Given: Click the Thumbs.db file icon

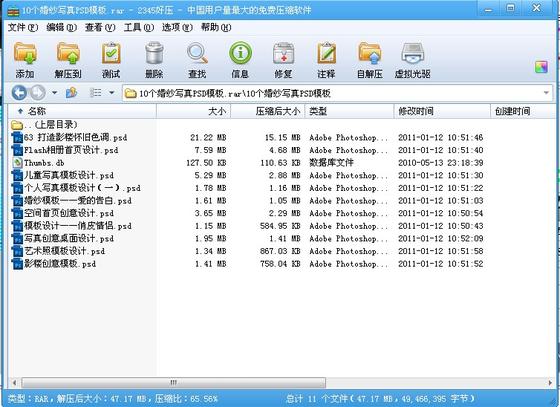Looking at the screenshot, I should tap(17, 163).
